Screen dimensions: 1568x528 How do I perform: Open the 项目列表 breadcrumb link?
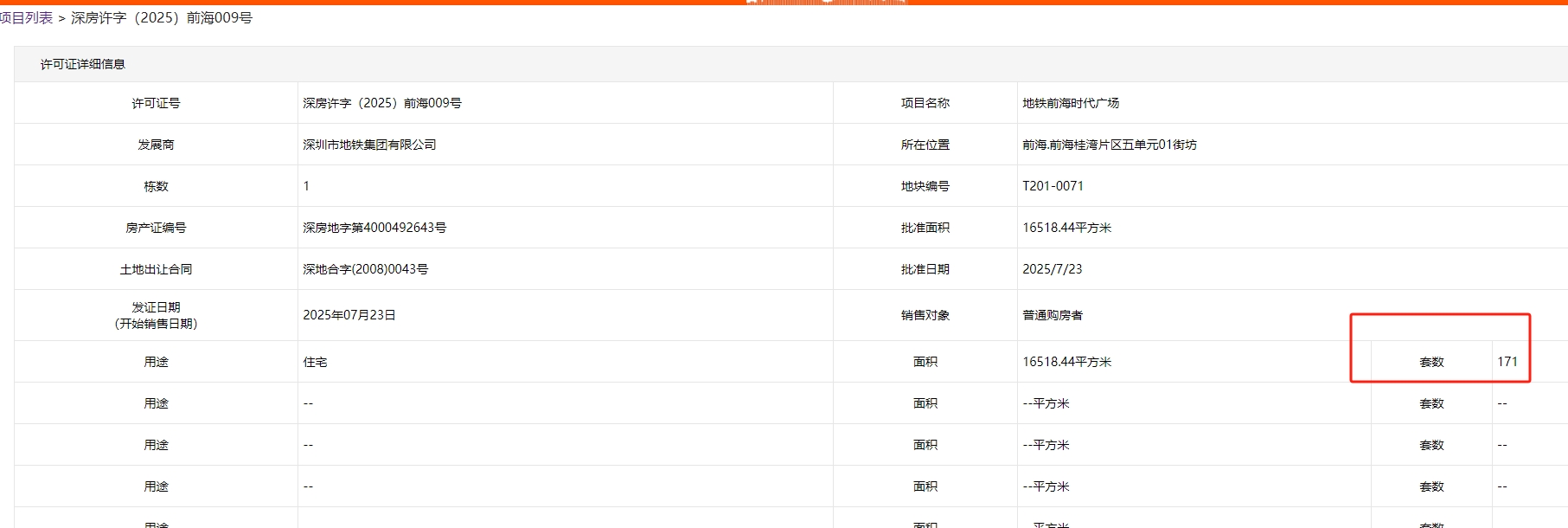26,18
